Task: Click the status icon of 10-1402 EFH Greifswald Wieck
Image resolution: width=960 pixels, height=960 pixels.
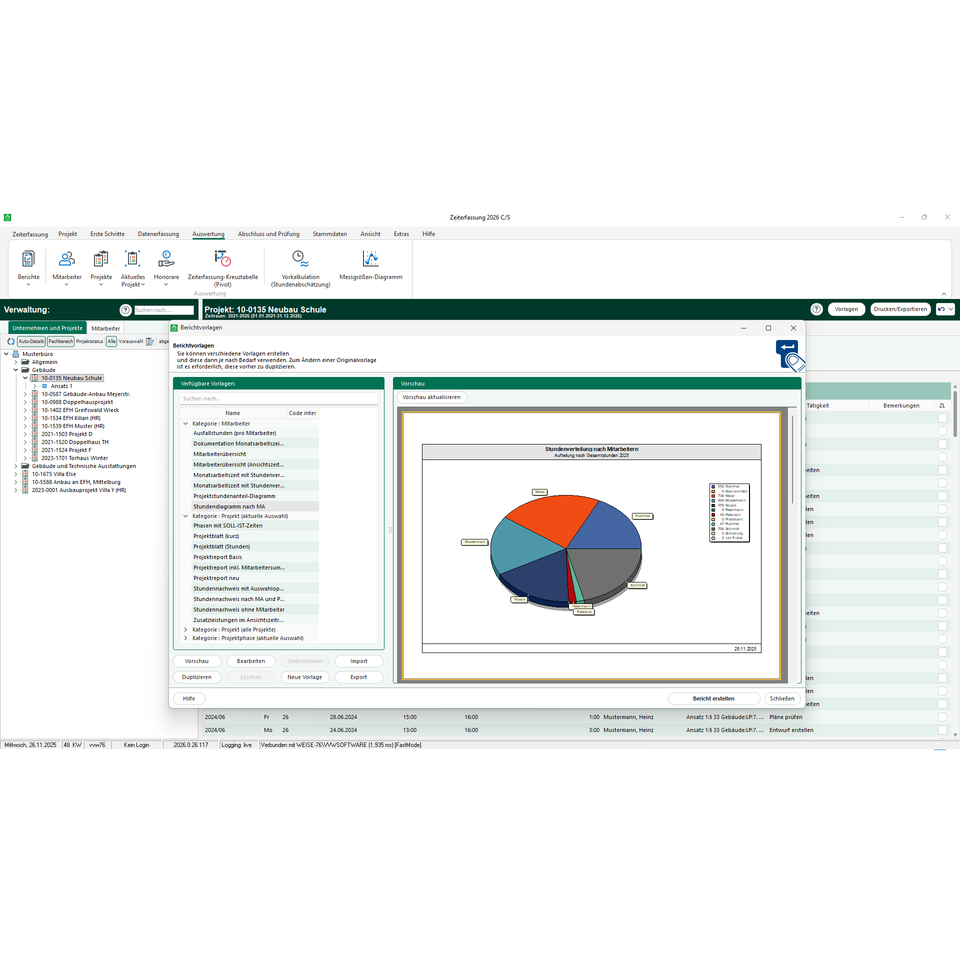Action: (x=34, y=410)
